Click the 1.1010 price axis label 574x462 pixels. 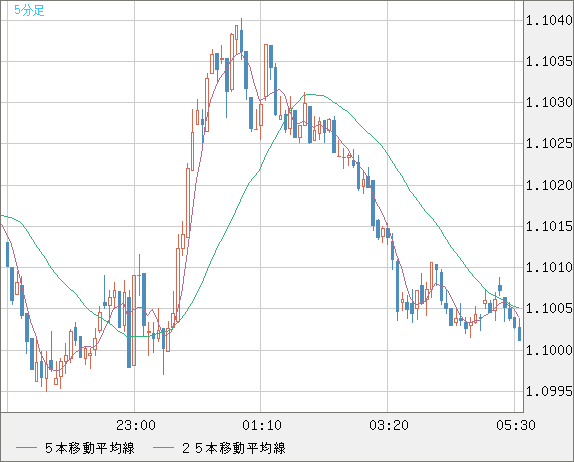tap(549, 267)
